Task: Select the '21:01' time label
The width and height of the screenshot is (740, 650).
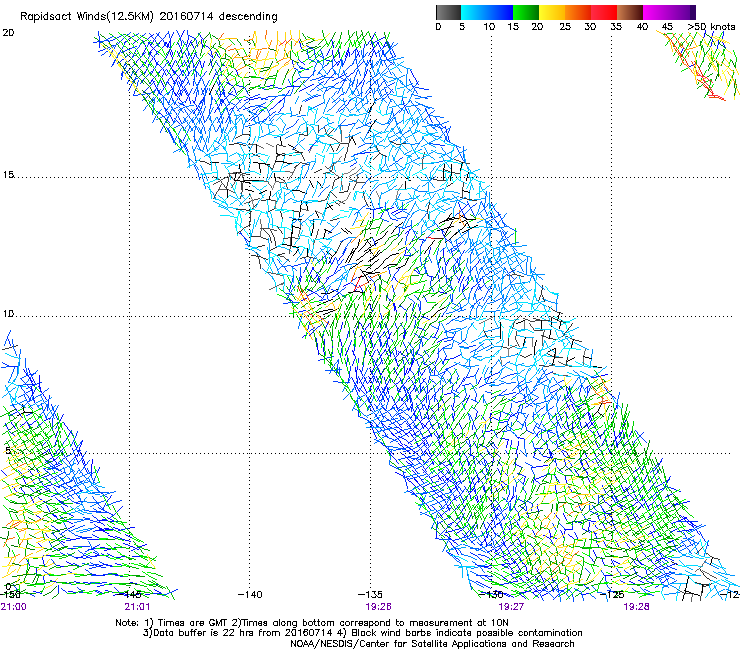Action: point(137,607)
